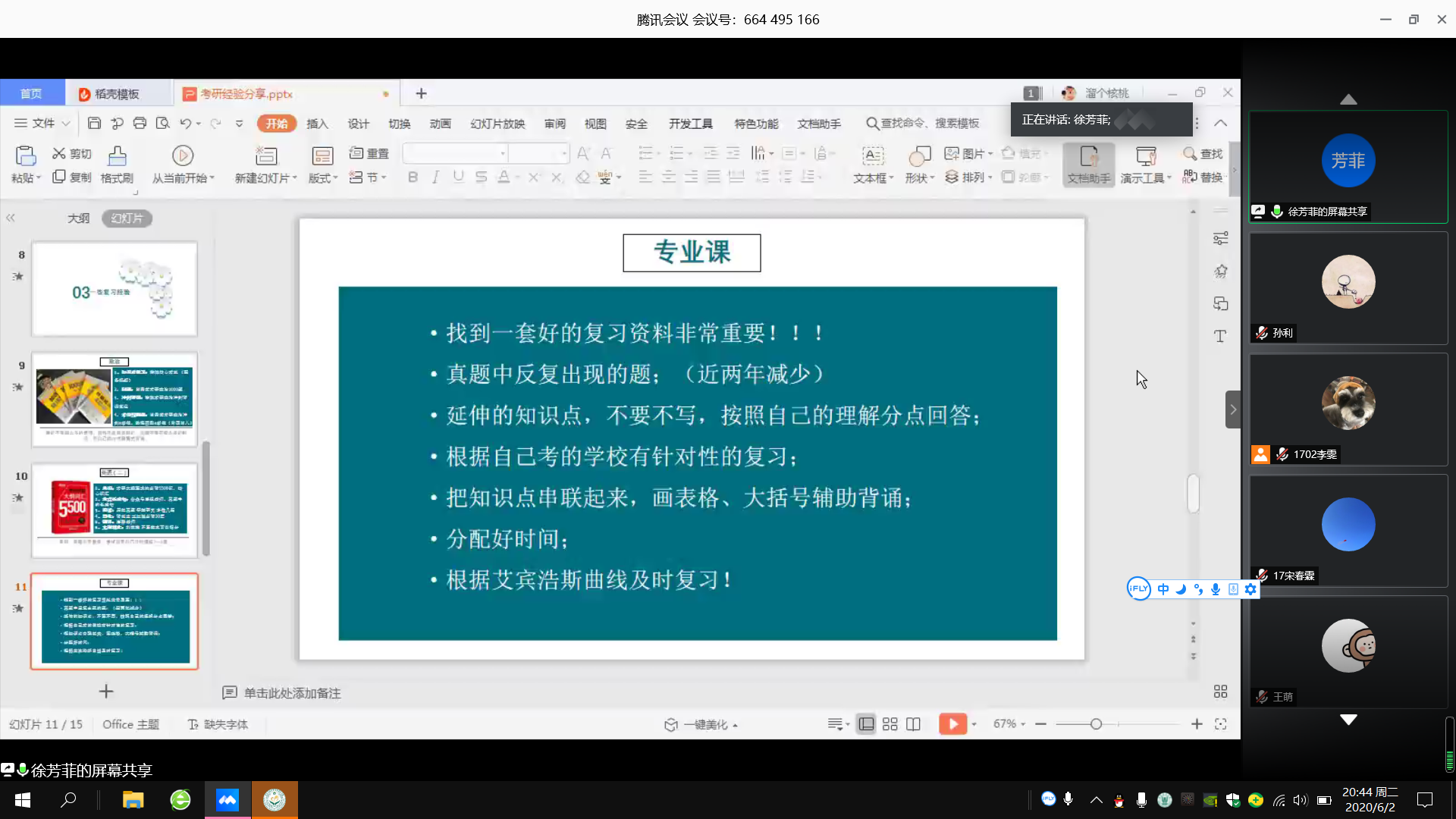Viewport: 1456px width, 819px height.
Task: Click the Format Painter (格式刷) icon
Action: pyautogui.click(x=117, y=156)
